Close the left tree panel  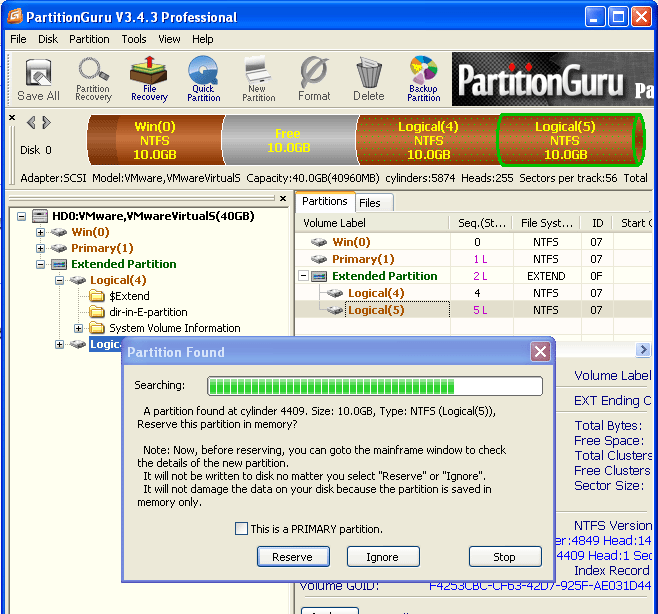coord(283,199)
